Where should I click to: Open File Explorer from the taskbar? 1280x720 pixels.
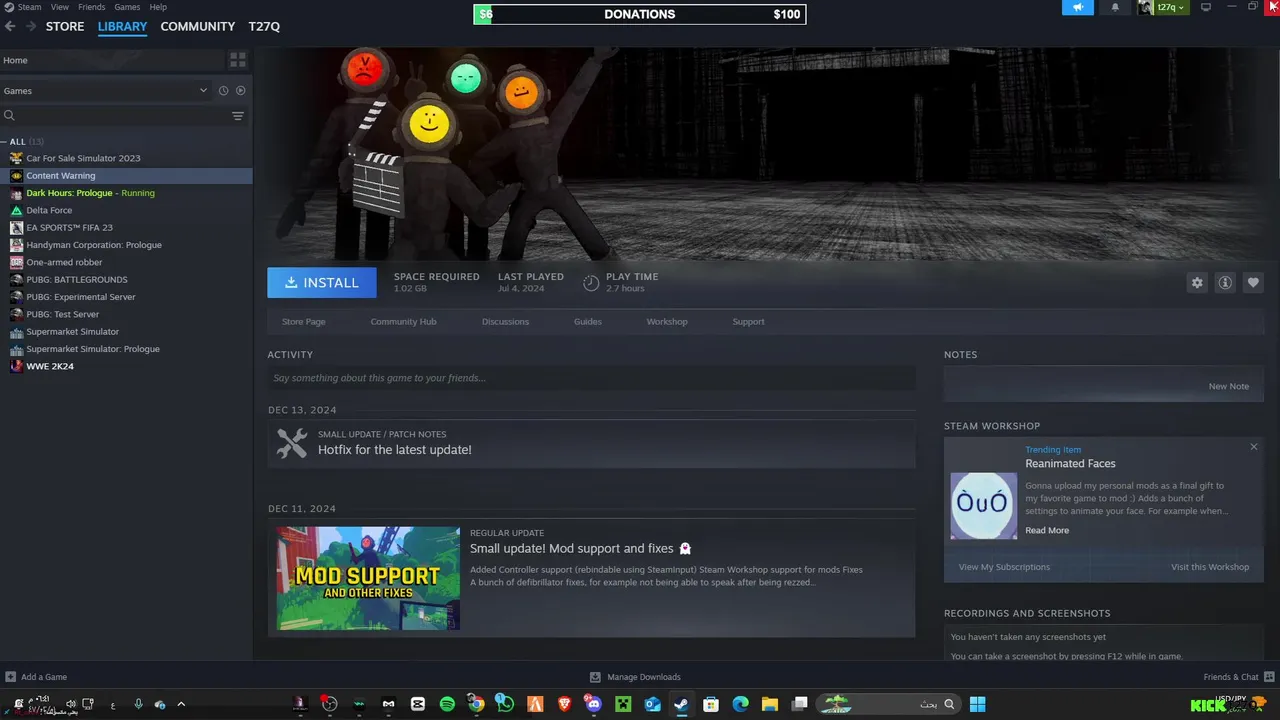769,704
